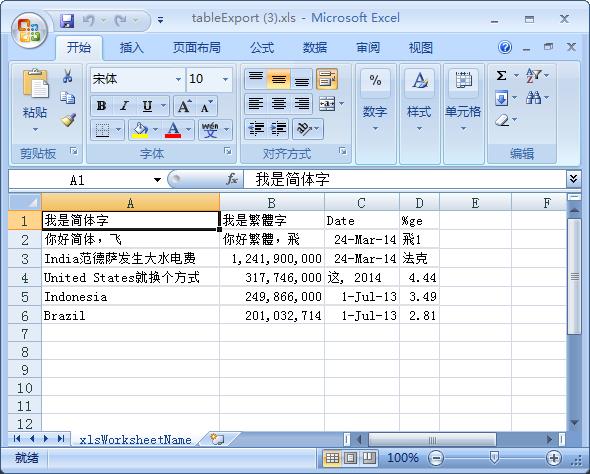Align text to the right
The image size is (590, 474).
pyautogui.click(x=302, y=103)
